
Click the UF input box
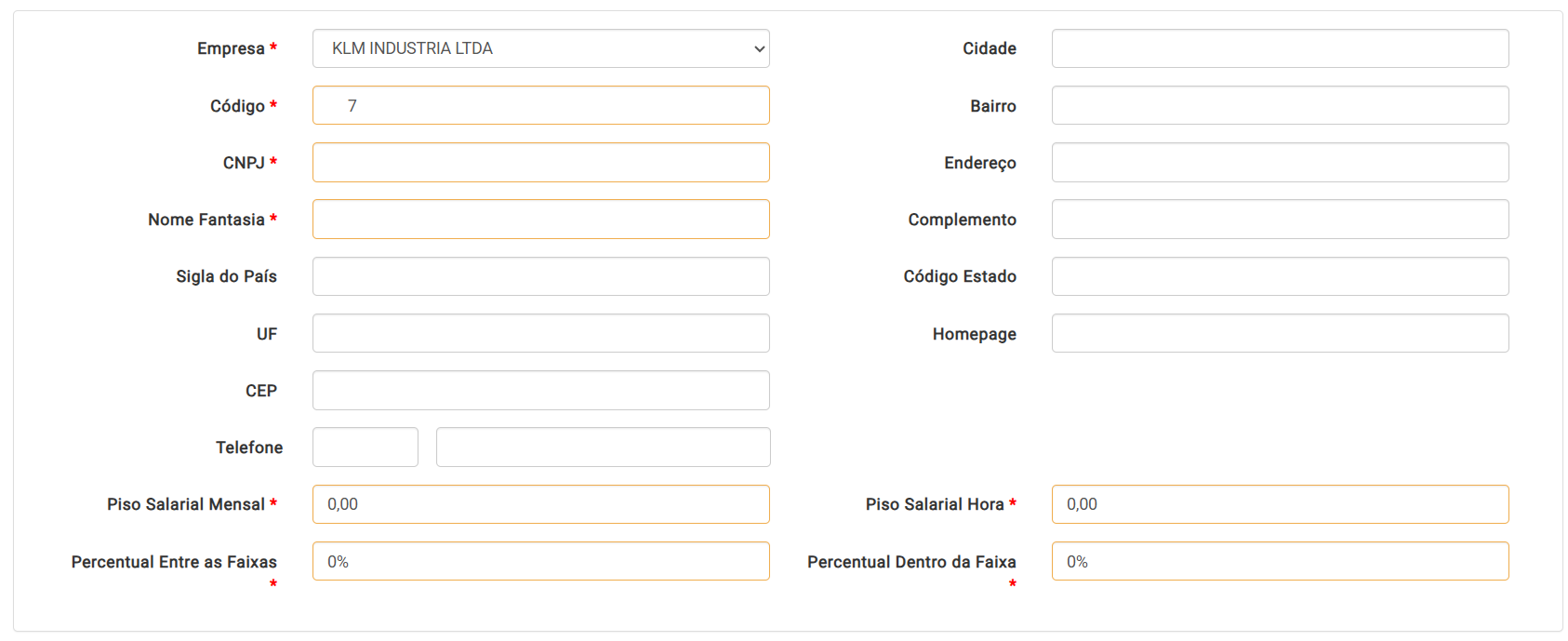point(539,333)
